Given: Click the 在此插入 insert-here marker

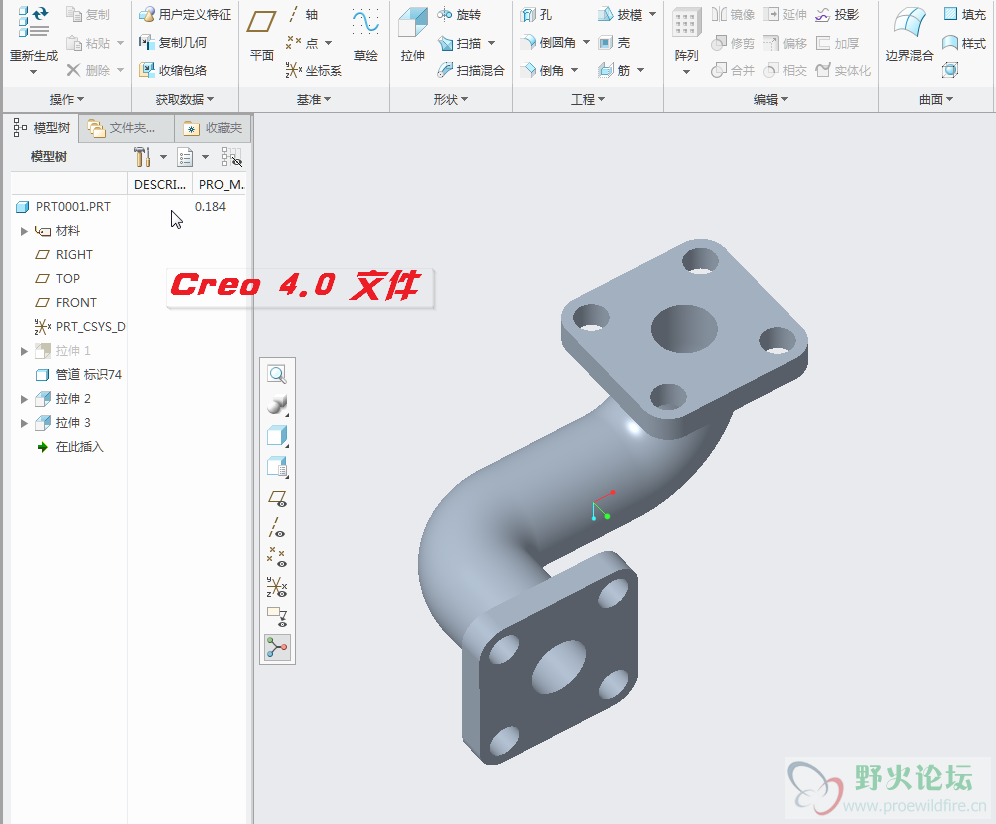Looking at the screenshot, I should click(x=70, y=447).
